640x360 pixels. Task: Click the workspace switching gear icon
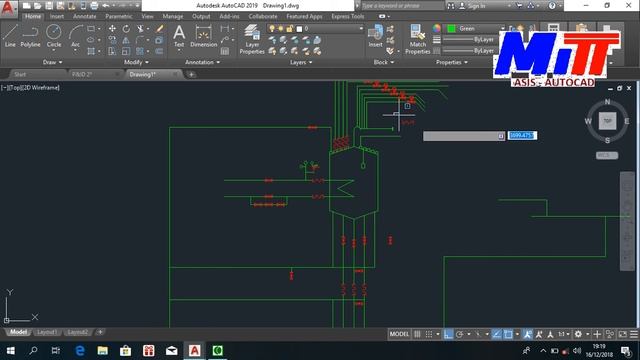pos(578,334)
